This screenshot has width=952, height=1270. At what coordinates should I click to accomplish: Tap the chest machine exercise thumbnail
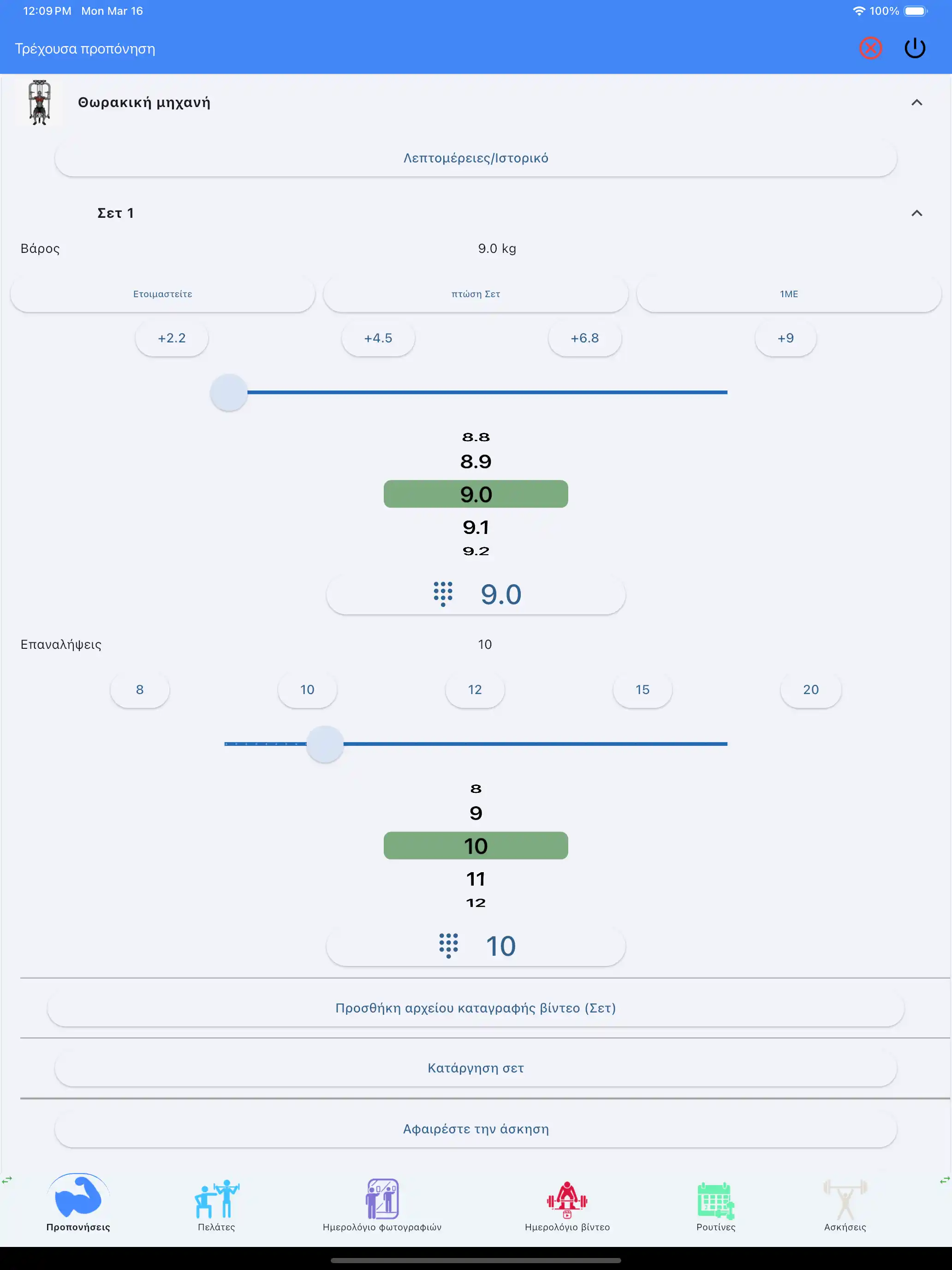[x=39, y=102]
